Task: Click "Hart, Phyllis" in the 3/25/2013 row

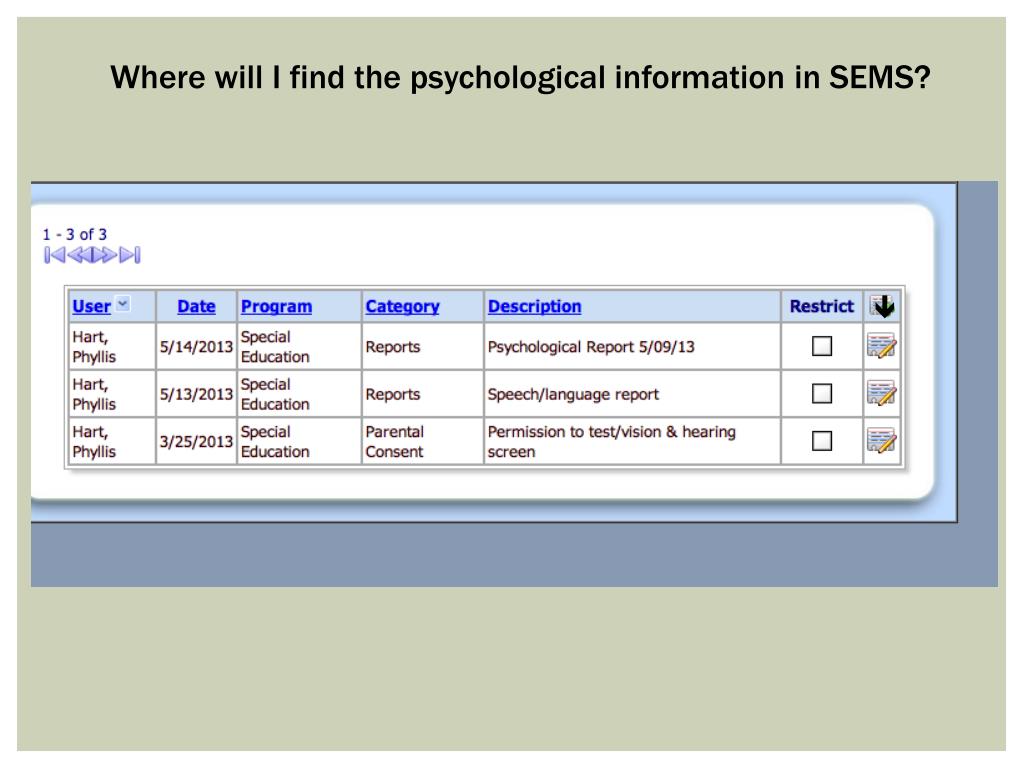Action: (x=94, y=441)
